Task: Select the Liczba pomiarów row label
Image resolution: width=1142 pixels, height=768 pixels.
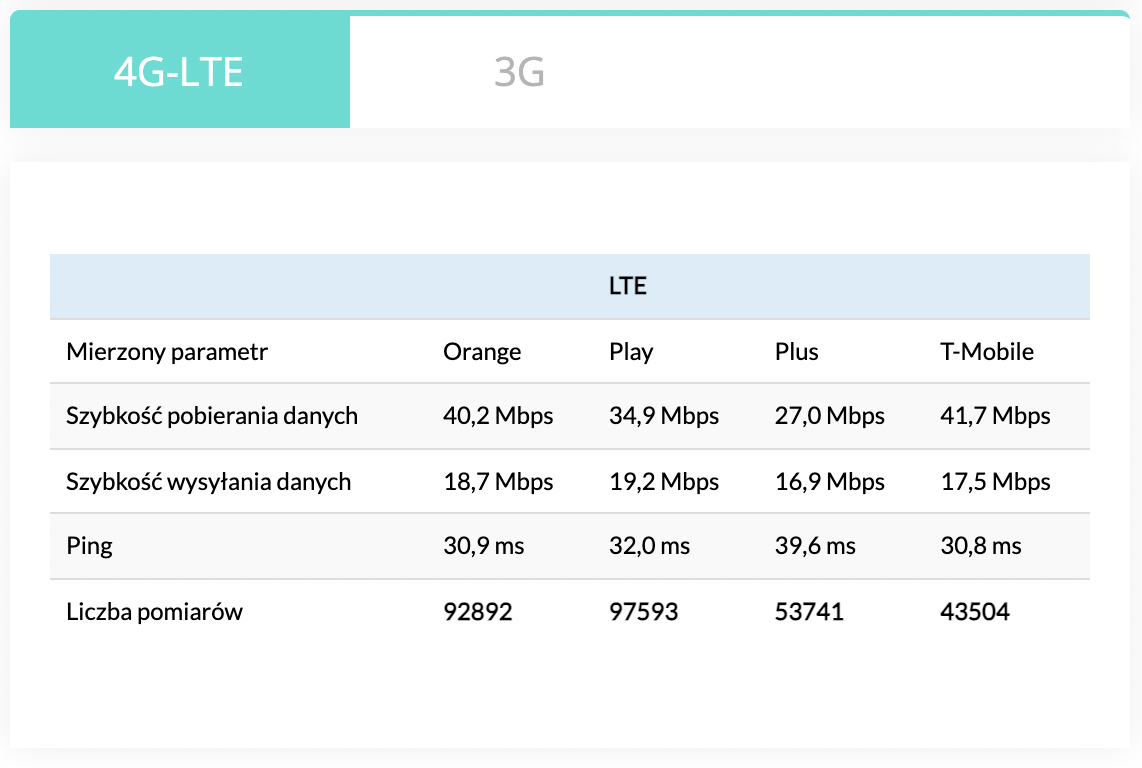Action: tap(155, 612)
